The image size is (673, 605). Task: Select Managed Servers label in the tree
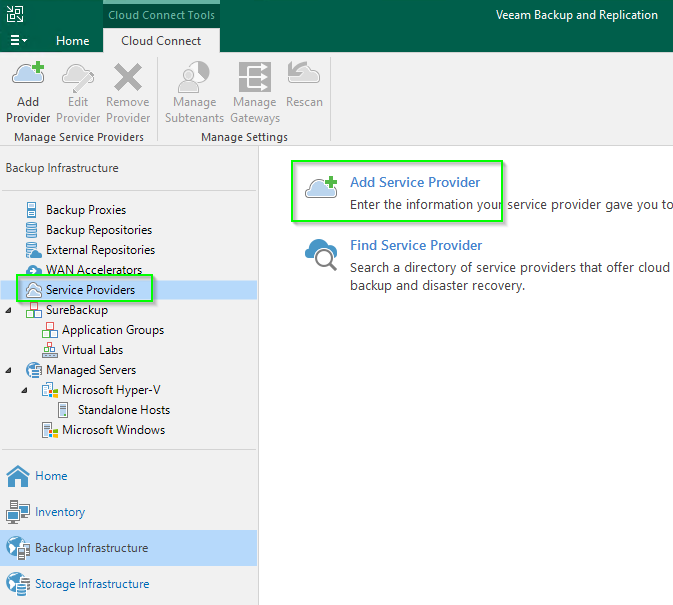(x=91, y=370)
